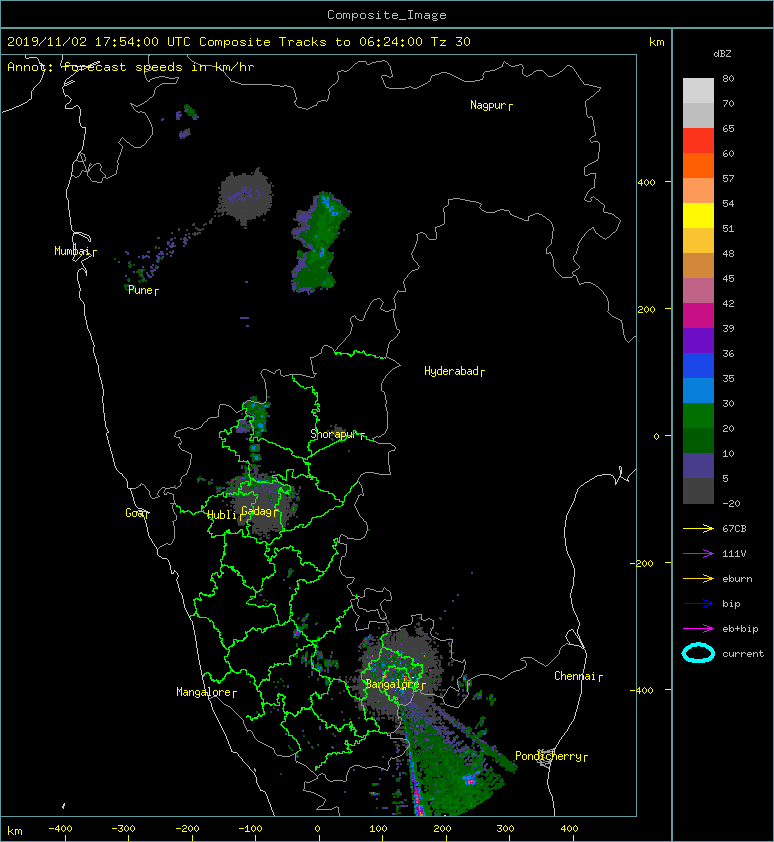Click the 54 dBZ yellow color swatch

click(x=698, y=215)
